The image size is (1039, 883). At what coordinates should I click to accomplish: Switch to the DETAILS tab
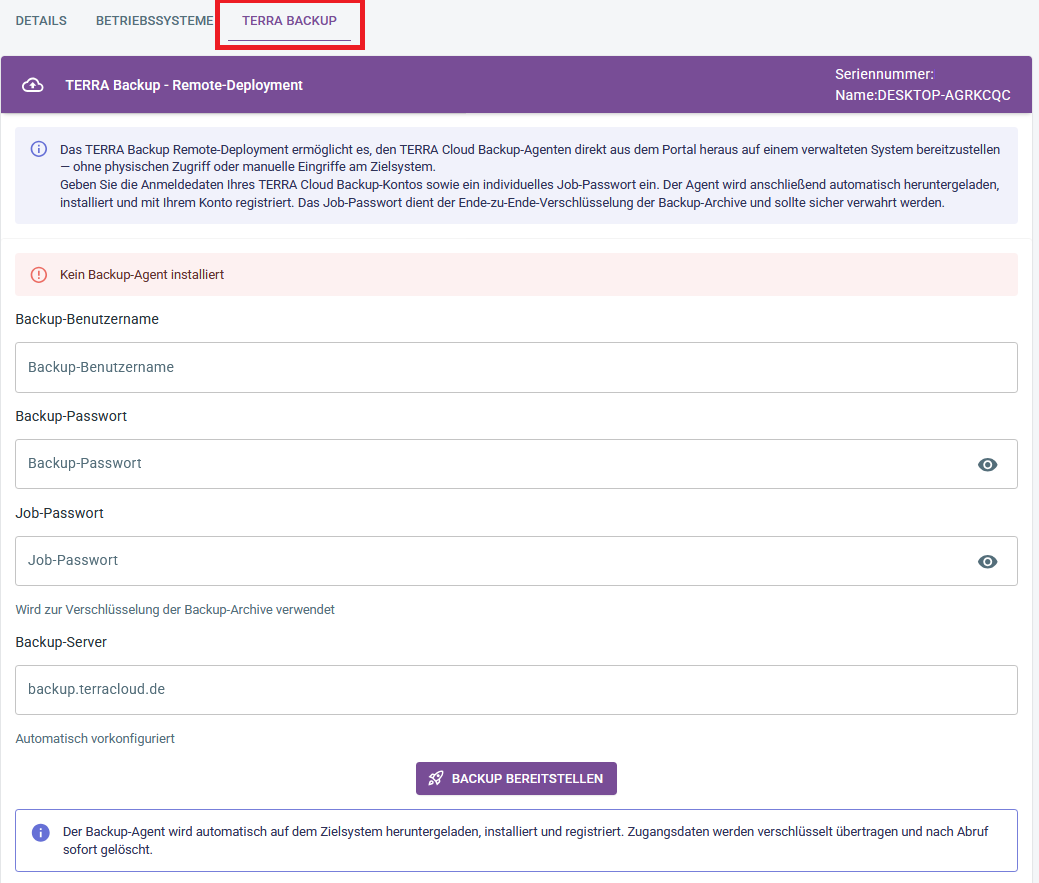coord(41,21)
